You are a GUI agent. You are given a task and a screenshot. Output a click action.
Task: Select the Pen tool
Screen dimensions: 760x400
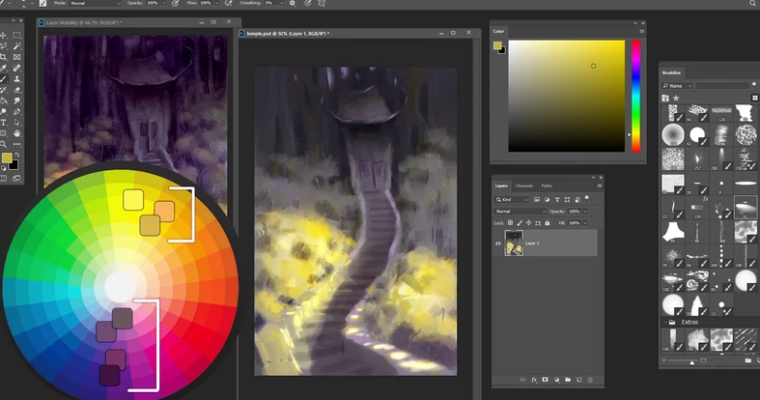16,112
